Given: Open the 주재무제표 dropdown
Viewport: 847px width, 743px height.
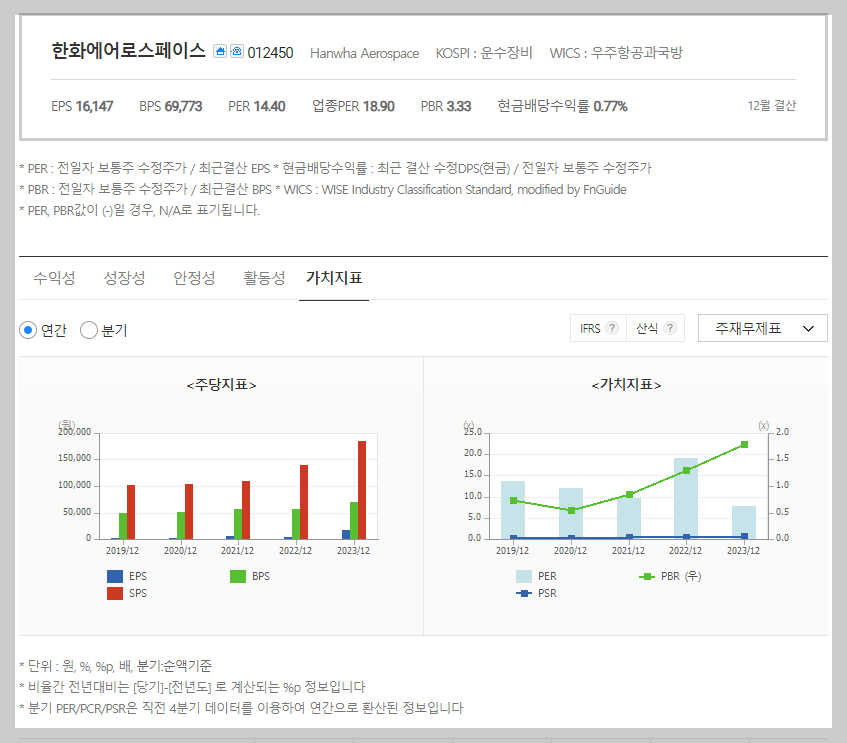Looking at the screenshot, I should [x=762, y=328].
